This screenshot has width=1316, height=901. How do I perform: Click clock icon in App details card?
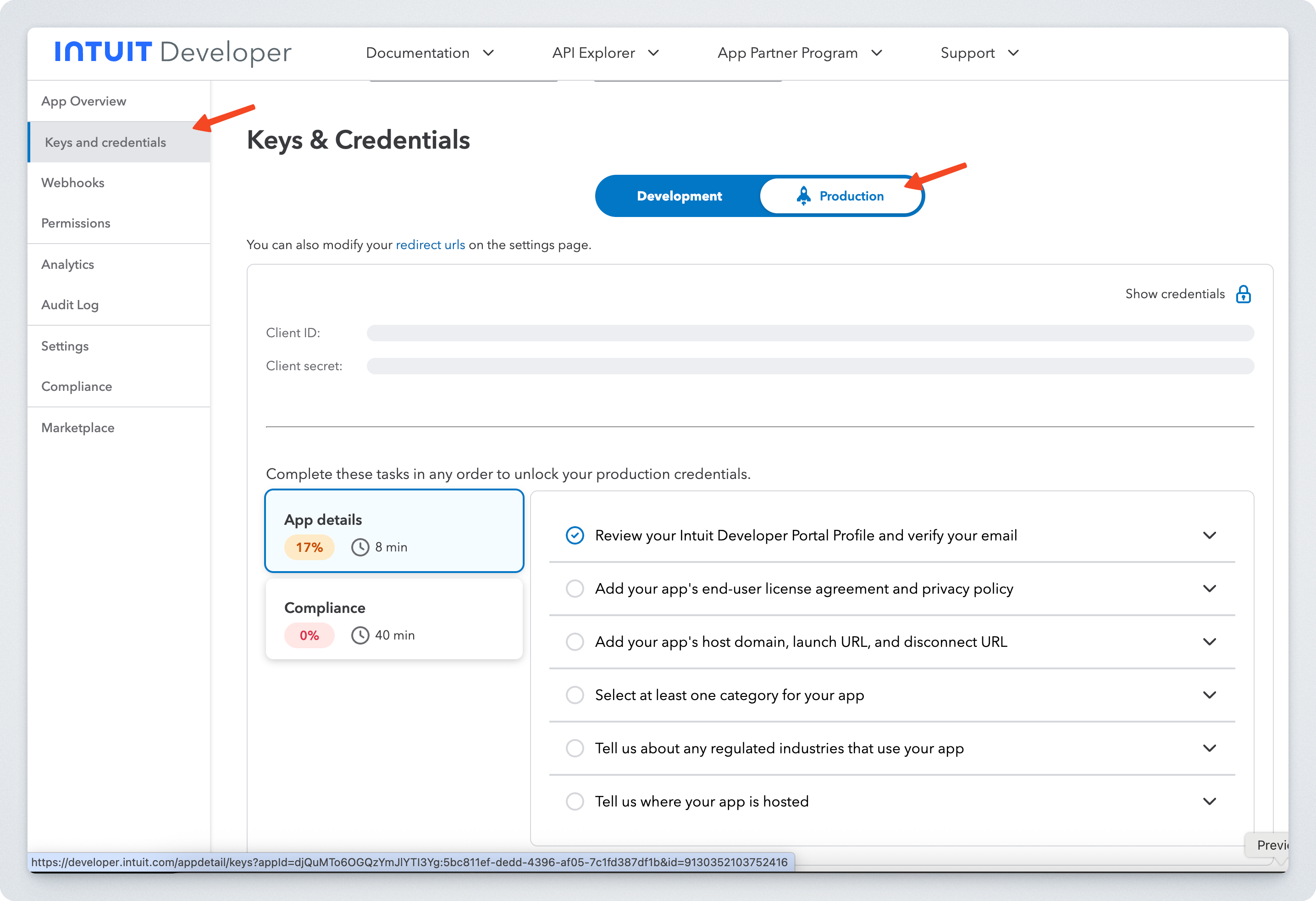tap(360, 547)
